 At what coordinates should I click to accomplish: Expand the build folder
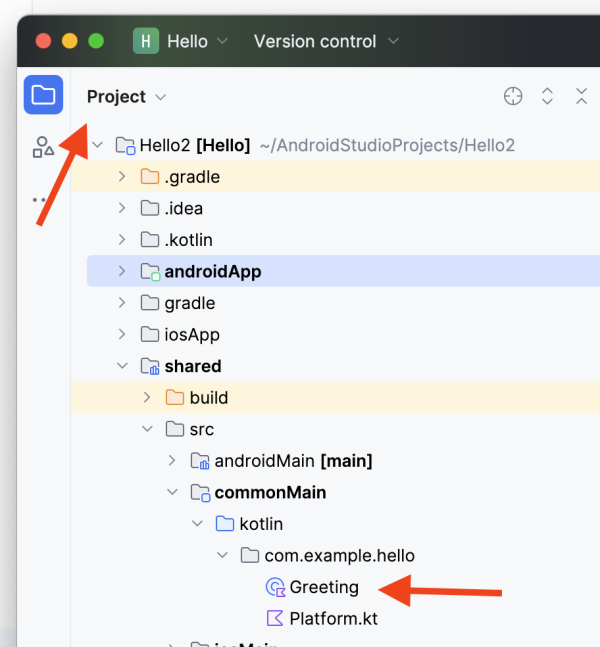pos(147,398)
